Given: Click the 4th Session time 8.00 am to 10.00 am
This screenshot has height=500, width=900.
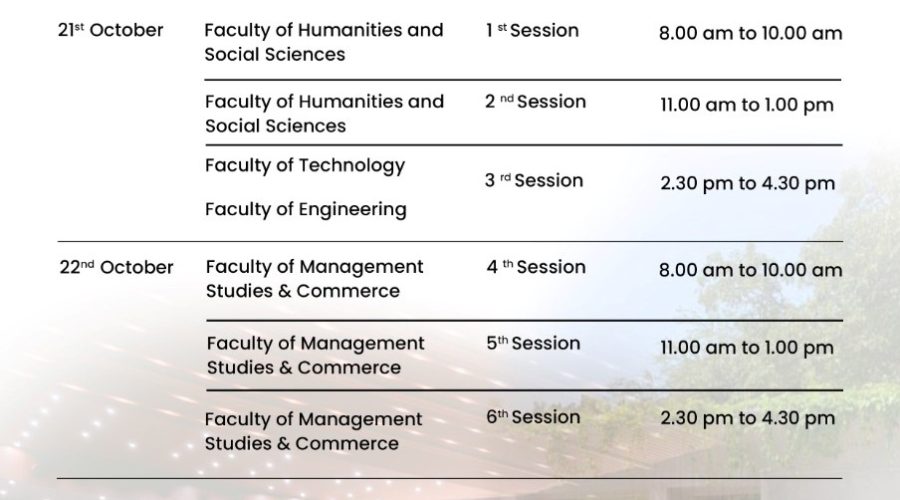Looking at the screenshot, I should pos(750,270).
